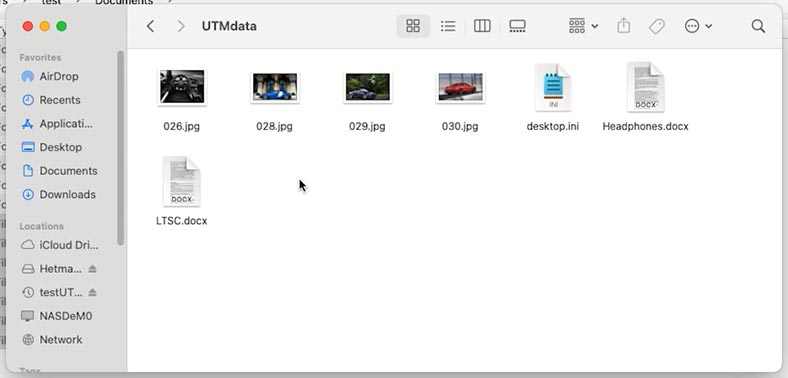
Task: Click the Headphones.docx file name label
Action: pyautogui.click(x=645, y=127)
